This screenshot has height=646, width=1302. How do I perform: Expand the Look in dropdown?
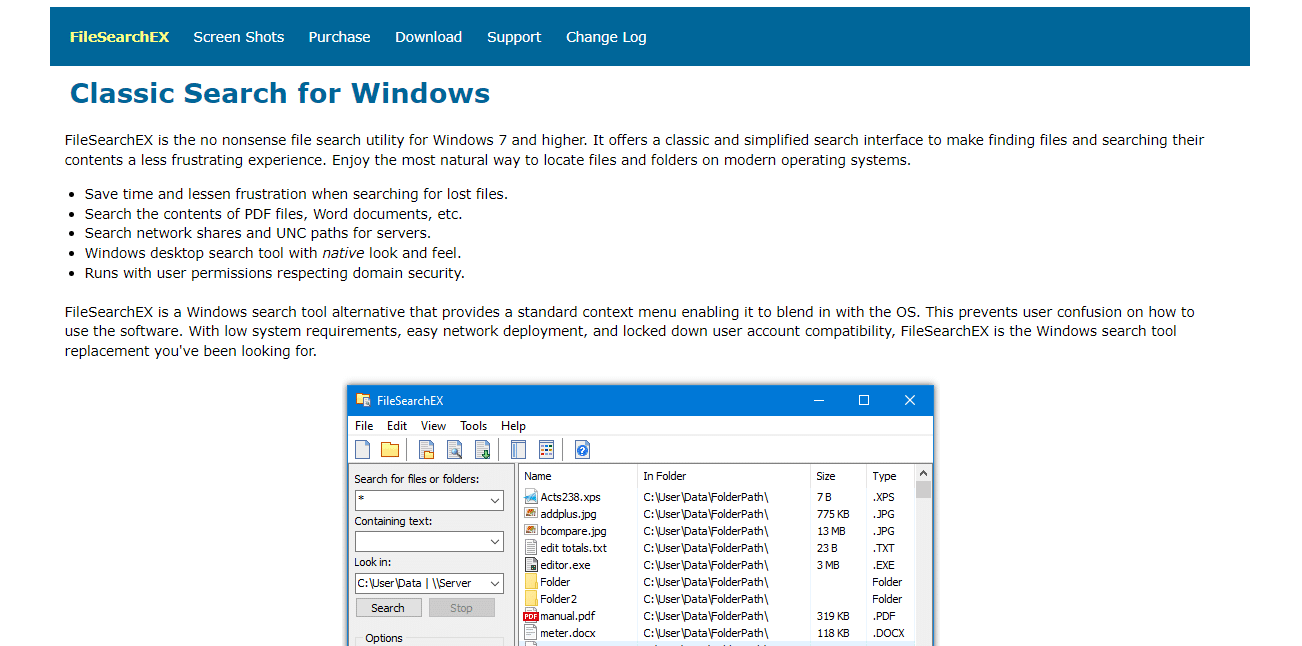point(495,583)
